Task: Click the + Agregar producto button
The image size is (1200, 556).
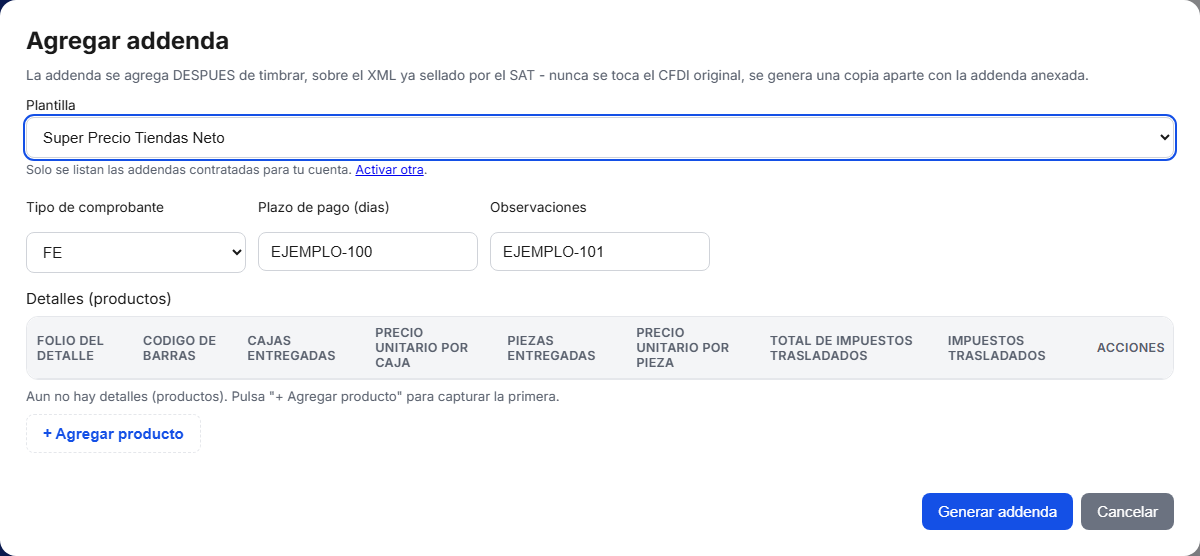Action: pyautogui.click(x=113, y=434)
